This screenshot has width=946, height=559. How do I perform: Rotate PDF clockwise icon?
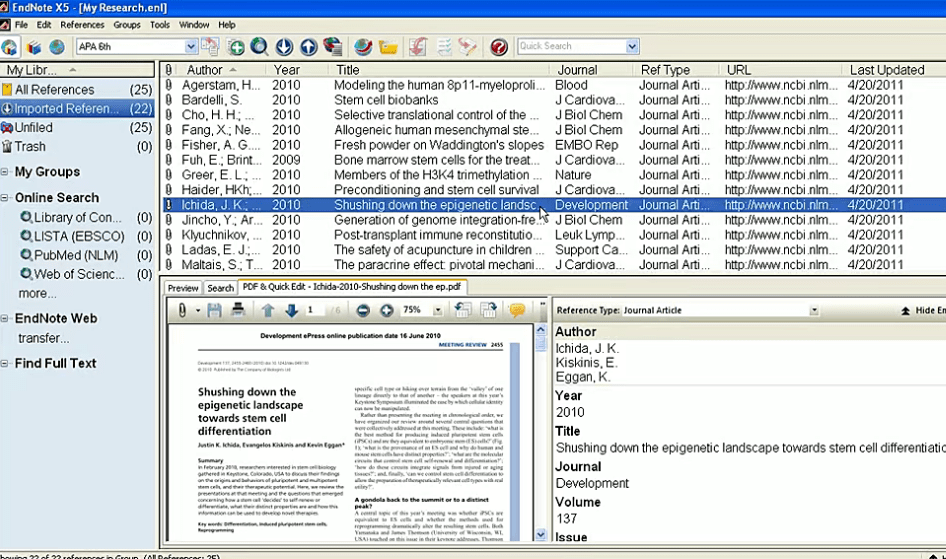coord(488,310)
